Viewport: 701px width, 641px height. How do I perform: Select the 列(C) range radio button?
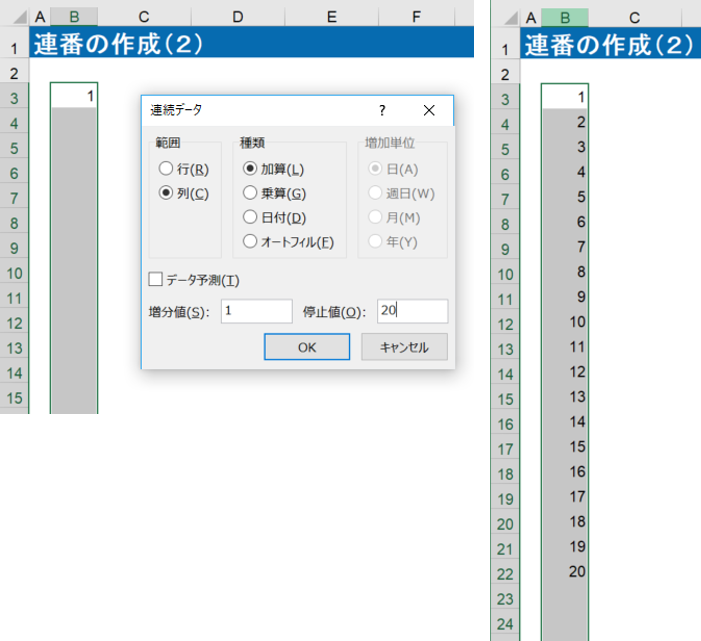[x=166, y=193]
